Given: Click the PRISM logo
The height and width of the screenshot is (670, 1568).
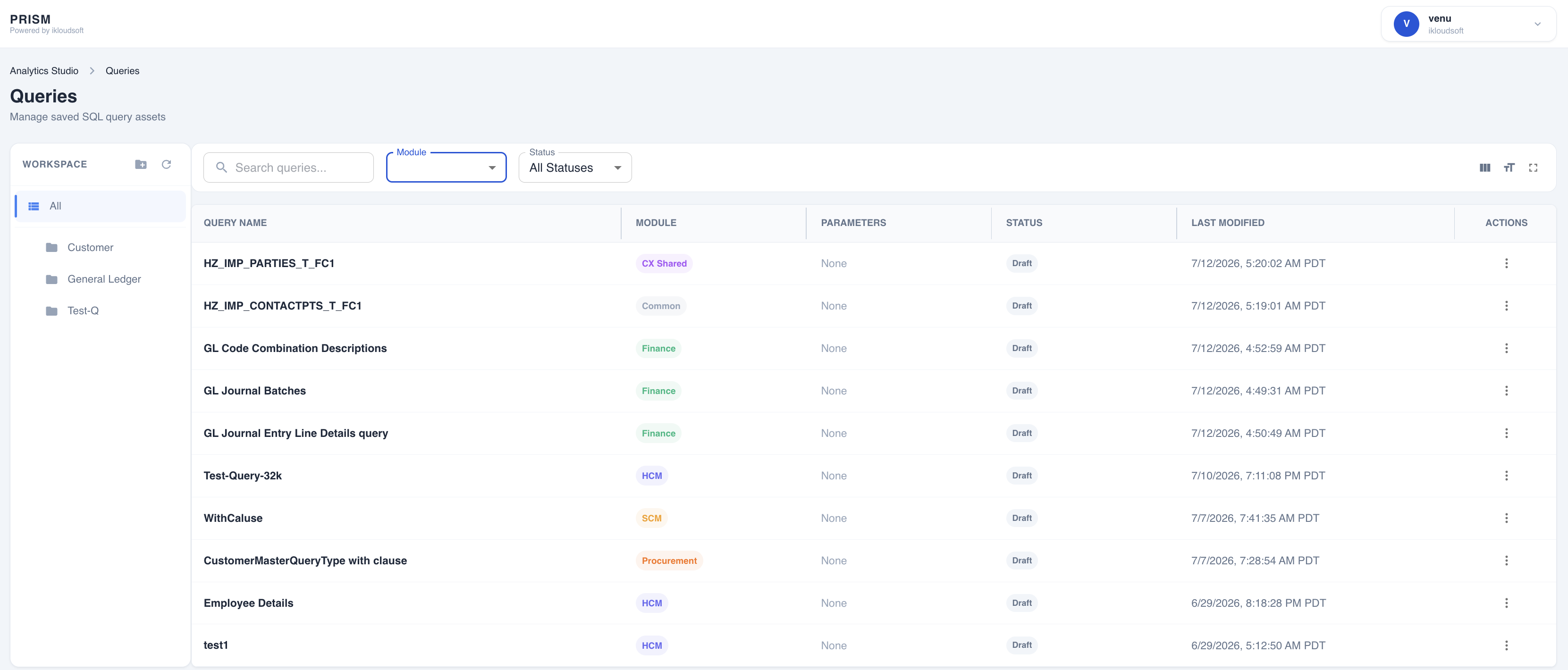Looking at the screenshot, I should tap(30, 19).
